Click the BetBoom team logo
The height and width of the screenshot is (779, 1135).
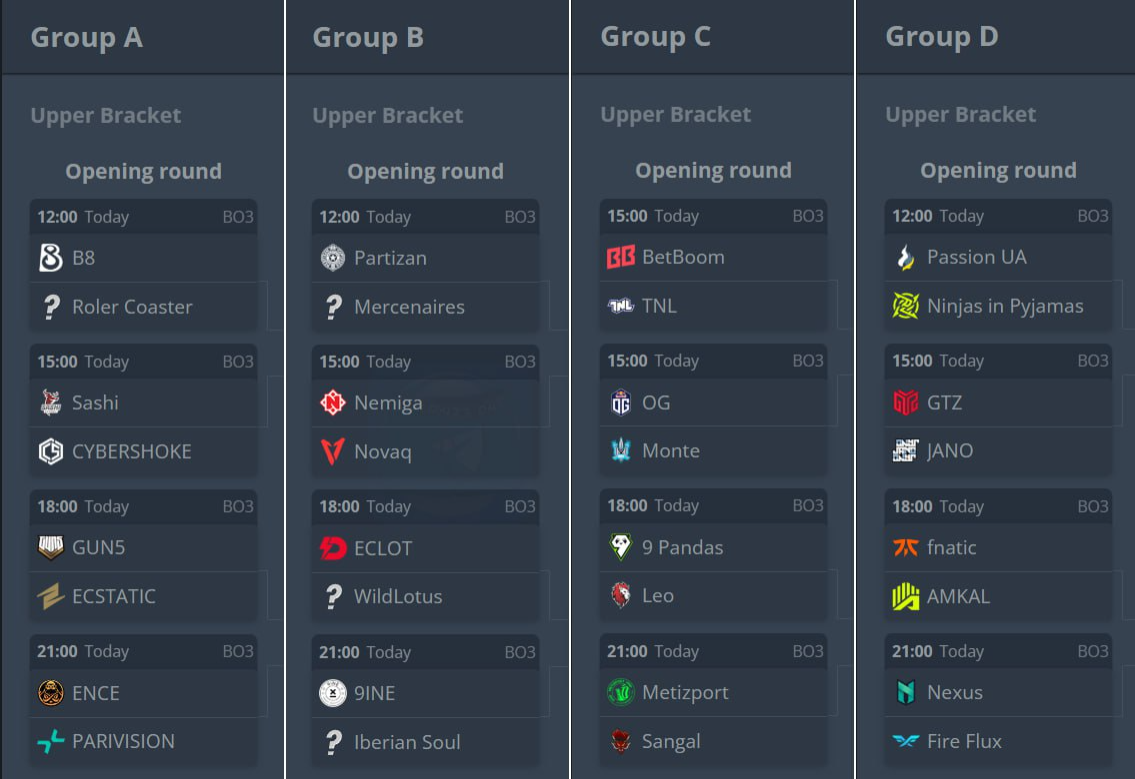[x=620, y=257]
